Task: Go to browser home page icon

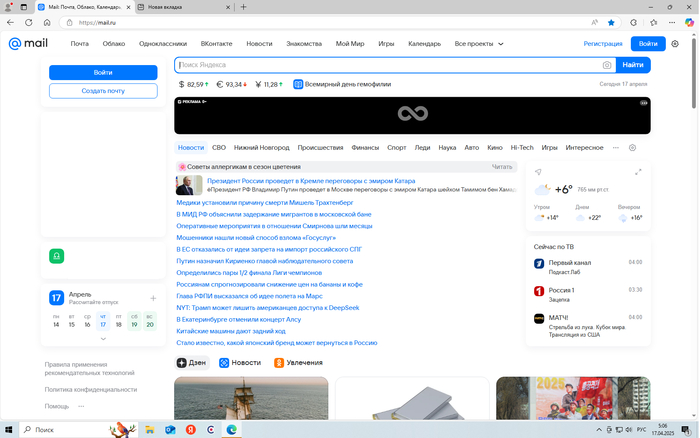Action: [47, 22]
